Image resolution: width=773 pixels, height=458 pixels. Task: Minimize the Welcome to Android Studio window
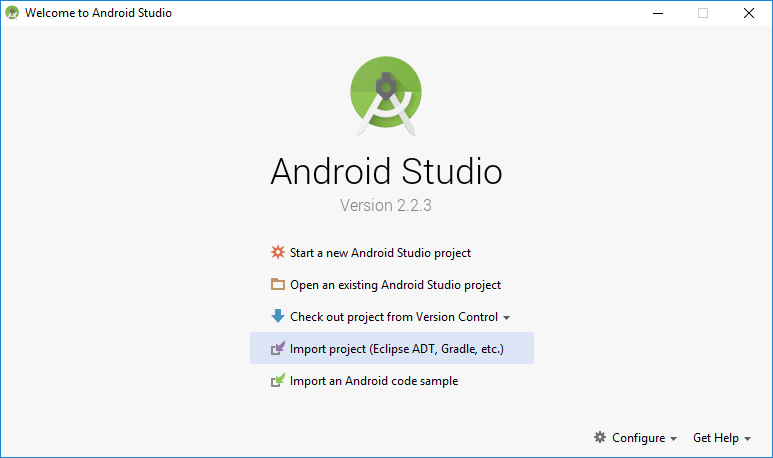[658, 13]
